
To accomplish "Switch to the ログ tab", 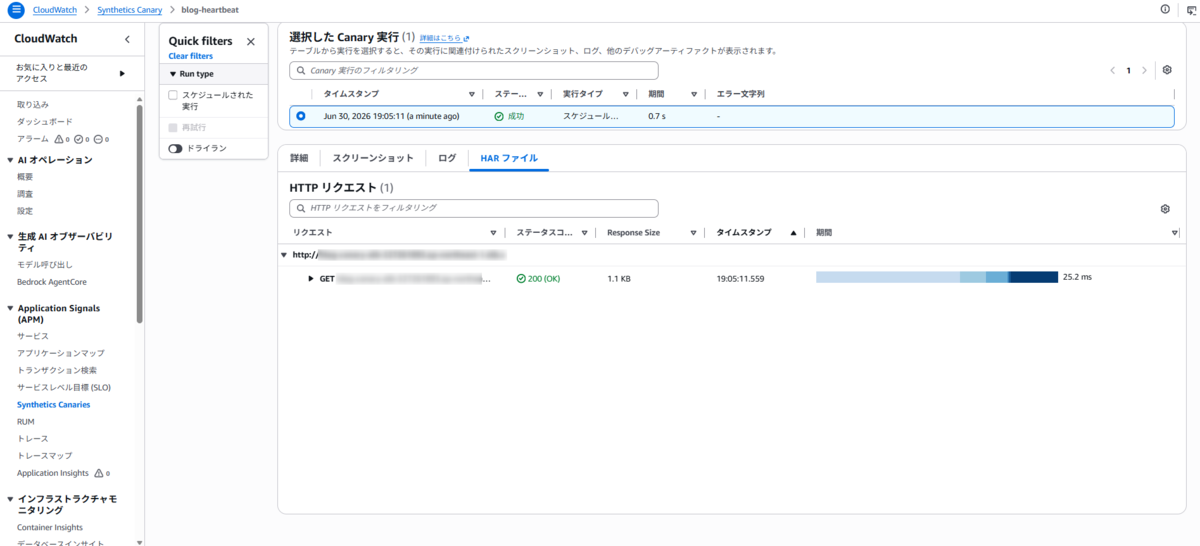I will (x=447, y=158).
